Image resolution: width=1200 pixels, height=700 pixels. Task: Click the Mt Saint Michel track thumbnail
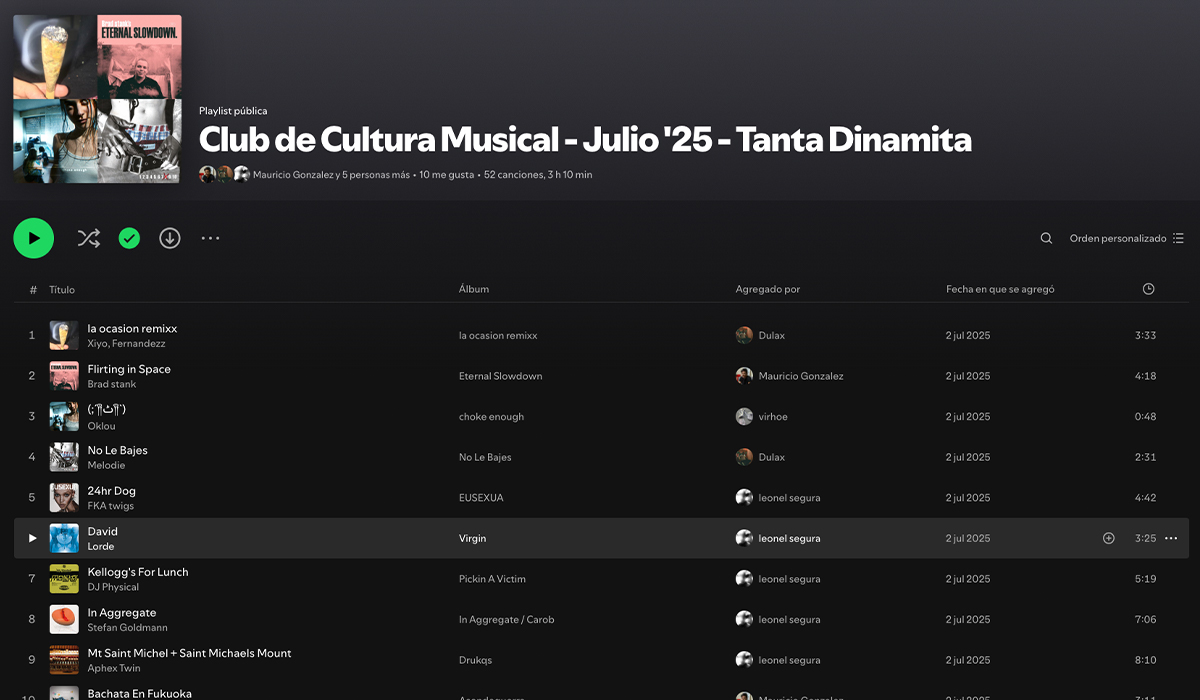[x=64, y=660]
